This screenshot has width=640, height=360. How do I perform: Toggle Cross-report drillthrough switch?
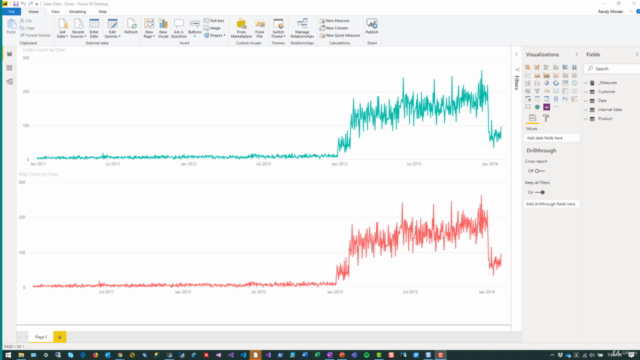540,171
